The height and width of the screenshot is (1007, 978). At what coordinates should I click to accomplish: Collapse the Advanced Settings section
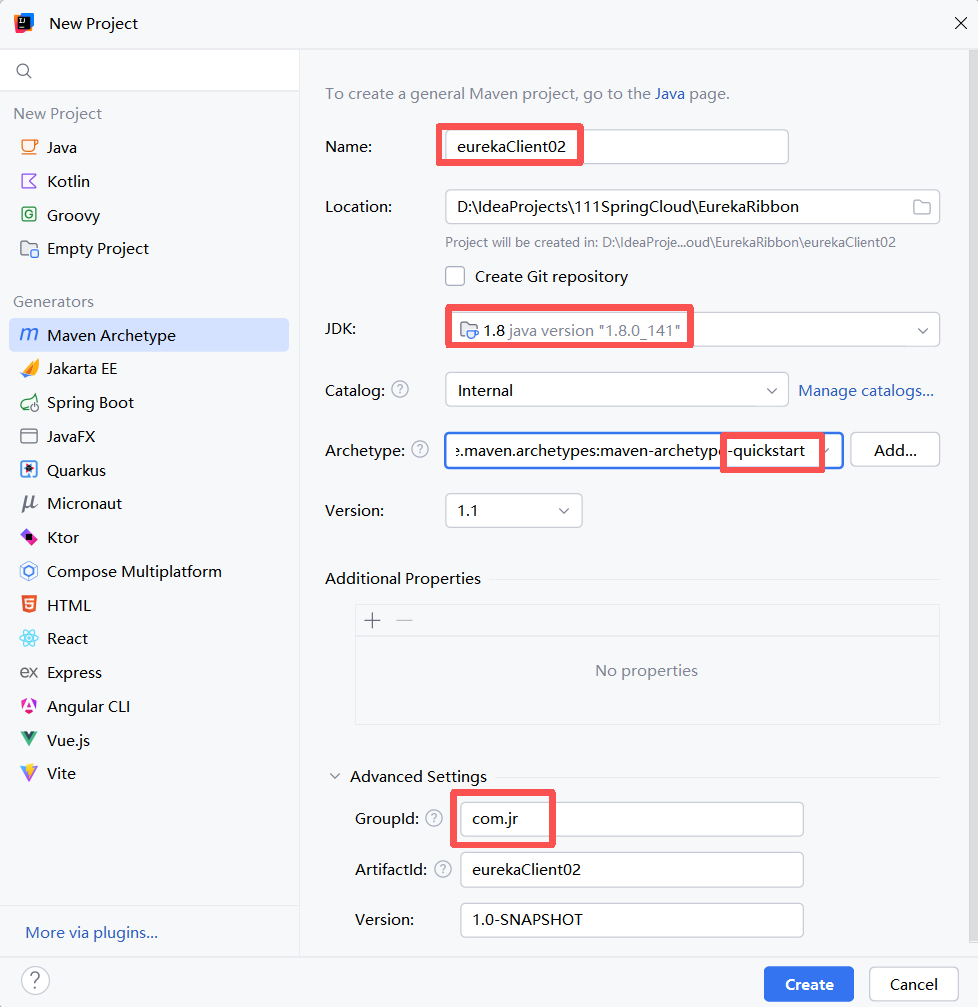335,776
